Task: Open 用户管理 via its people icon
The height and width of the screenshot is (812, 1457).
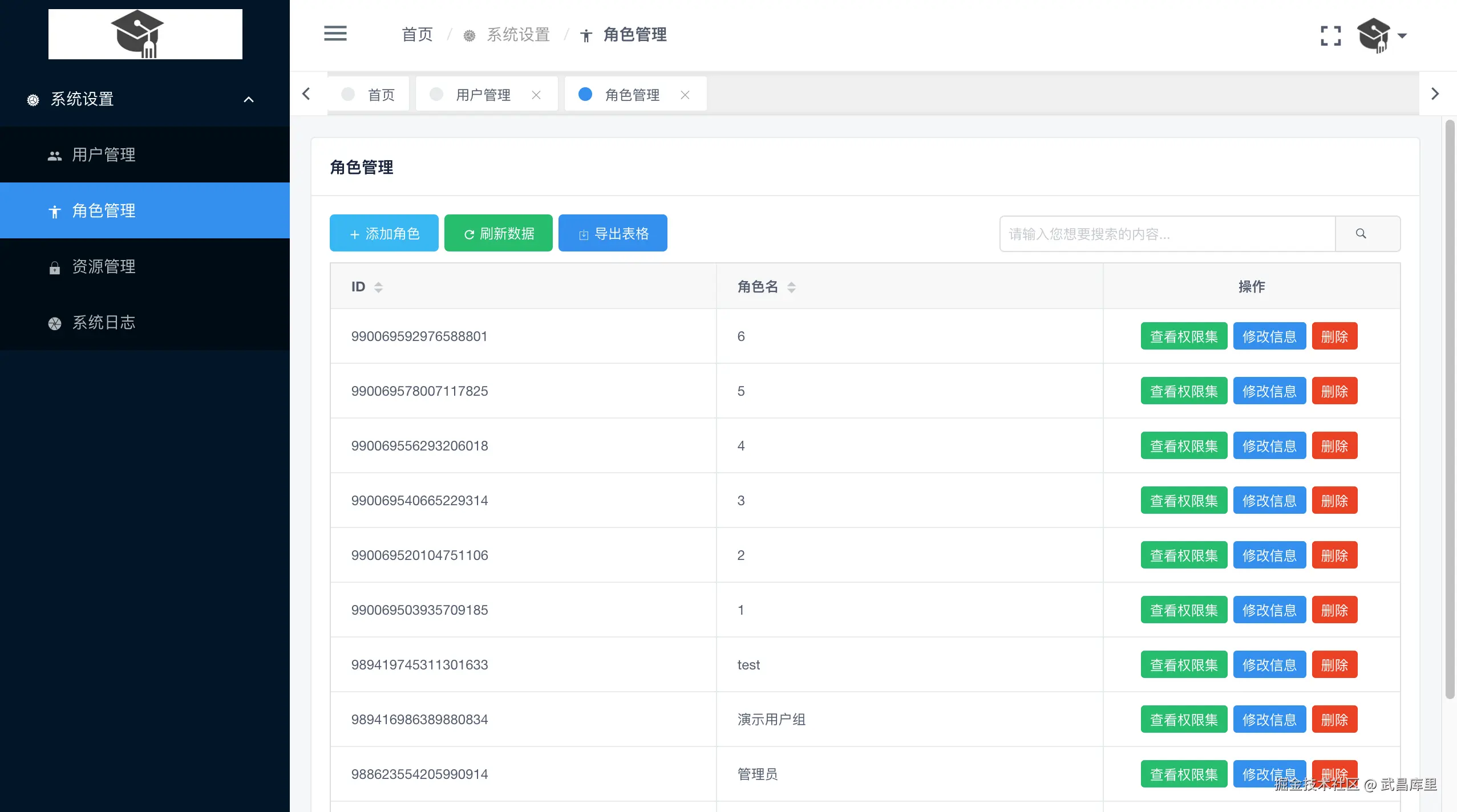Action: point(54,155)
